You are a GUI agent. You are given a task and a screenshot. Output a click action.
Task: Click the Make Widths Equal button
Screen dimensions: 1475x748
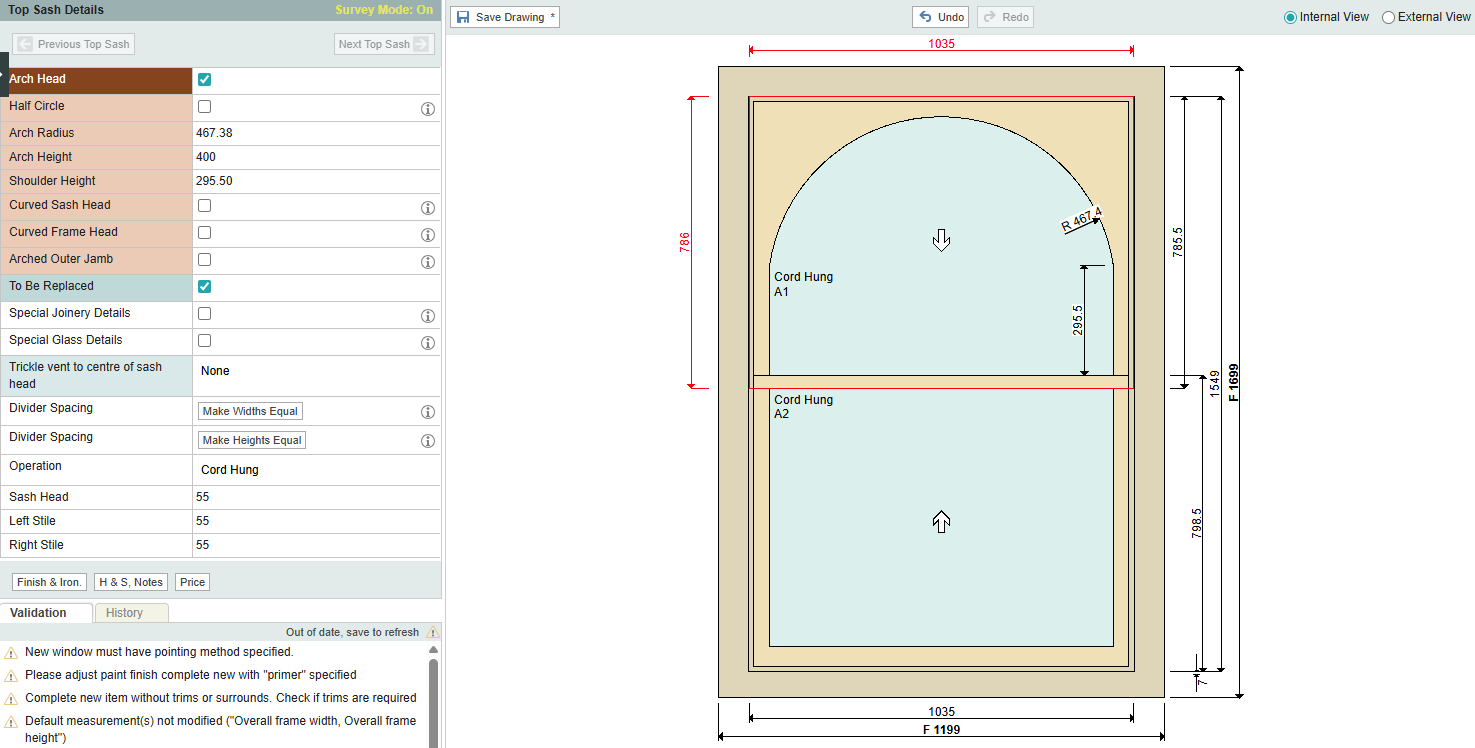point(250,411)
